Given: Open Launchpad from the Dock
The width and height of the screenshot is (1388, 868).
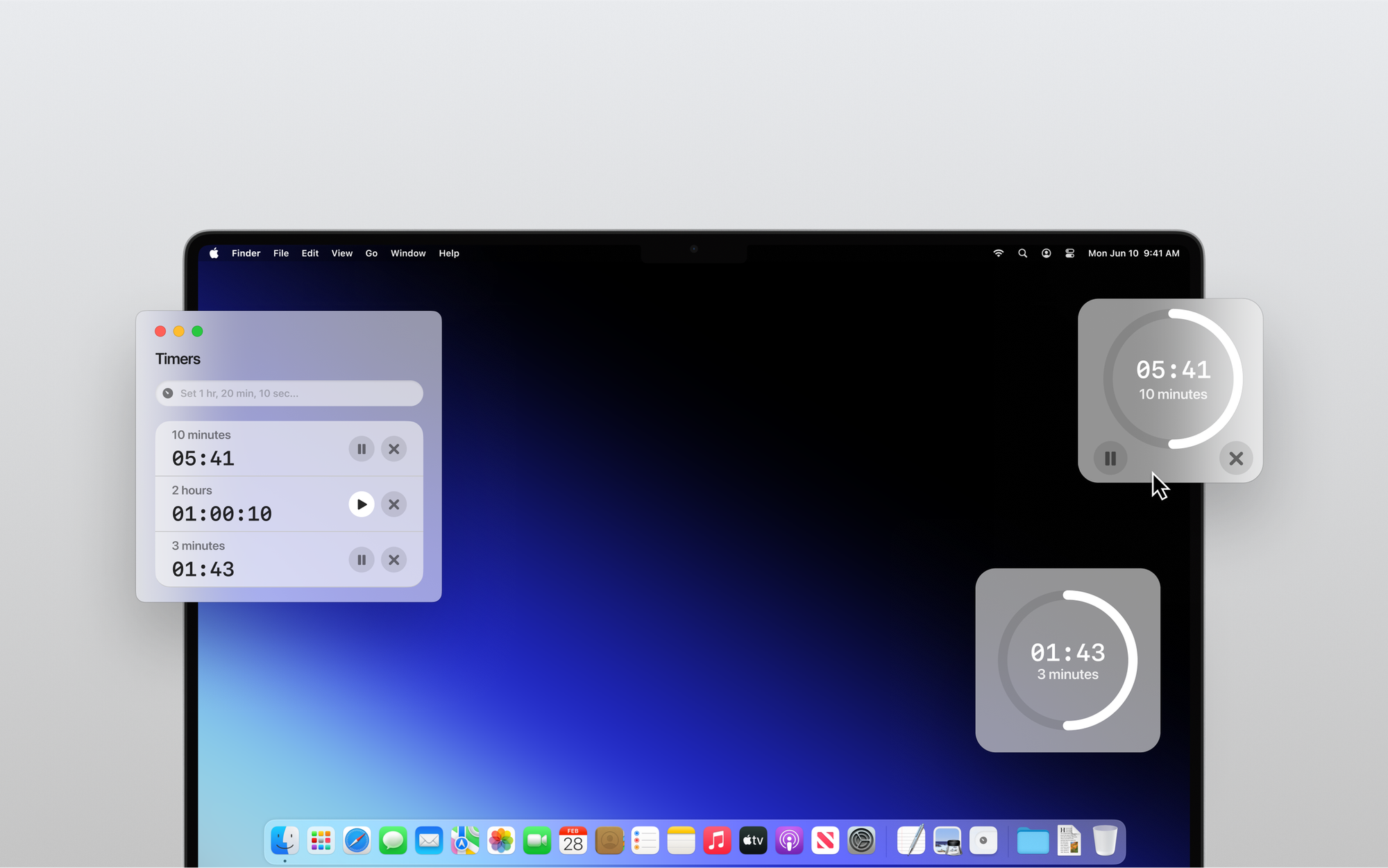Looking at the screenshot, I should (x=321, y=841).
